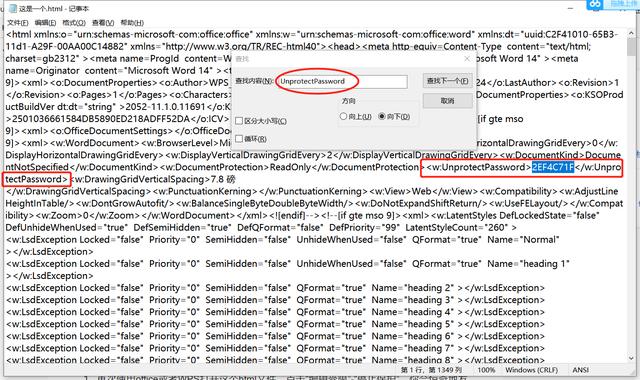Click the 取消 Cancel button

click(x=448, y=101)
